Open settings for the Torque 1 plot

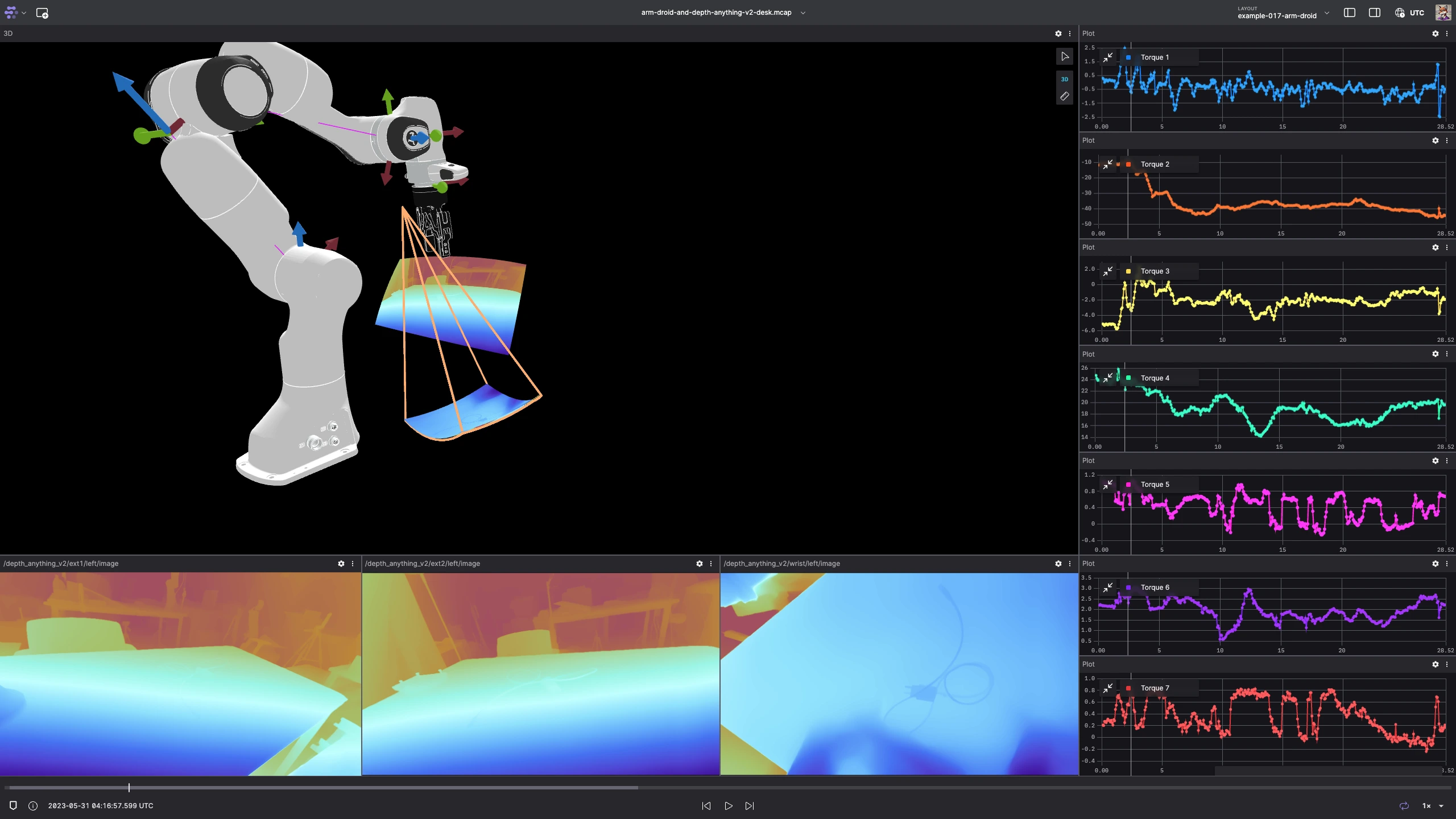[1435, 34]
